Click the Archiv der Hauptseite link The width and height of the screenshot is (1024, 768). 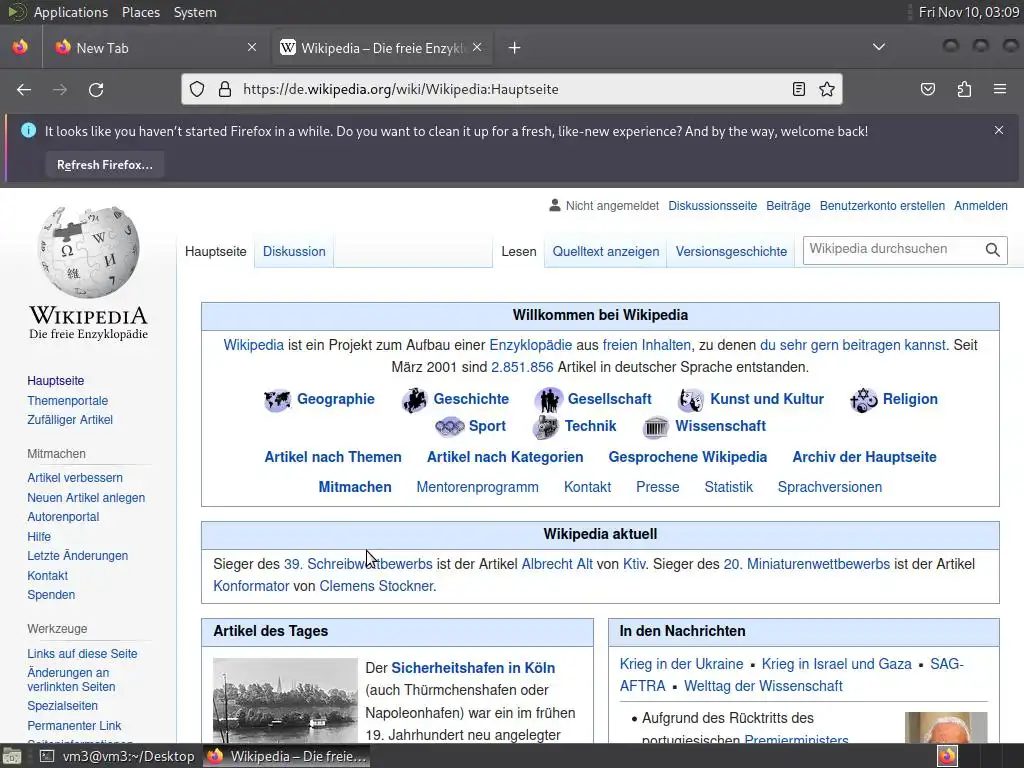(x=864, y=457)
